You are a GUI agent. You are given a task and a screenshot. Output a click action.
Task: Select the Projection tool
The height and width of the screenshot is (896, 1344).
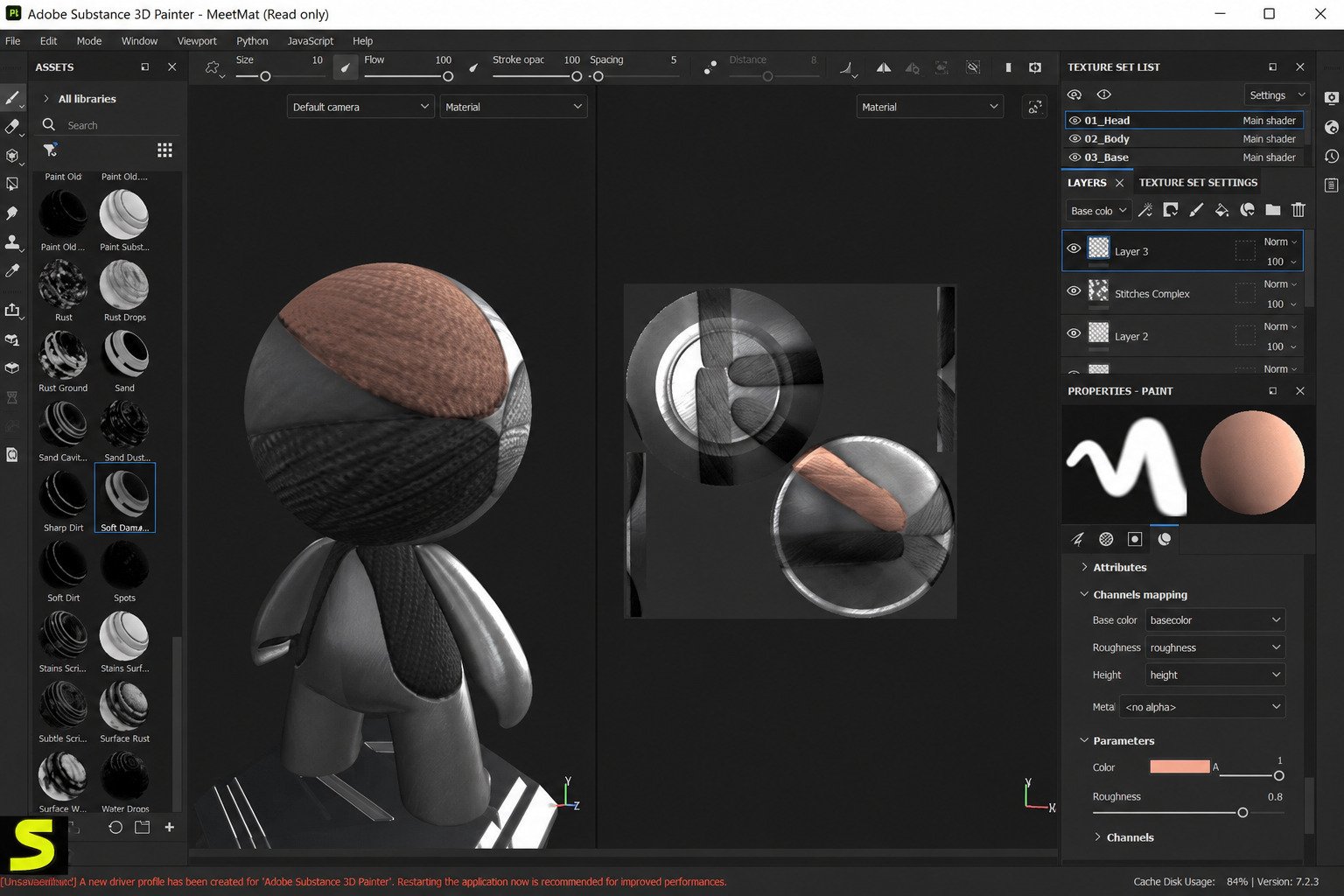click(x=12, y=156)
